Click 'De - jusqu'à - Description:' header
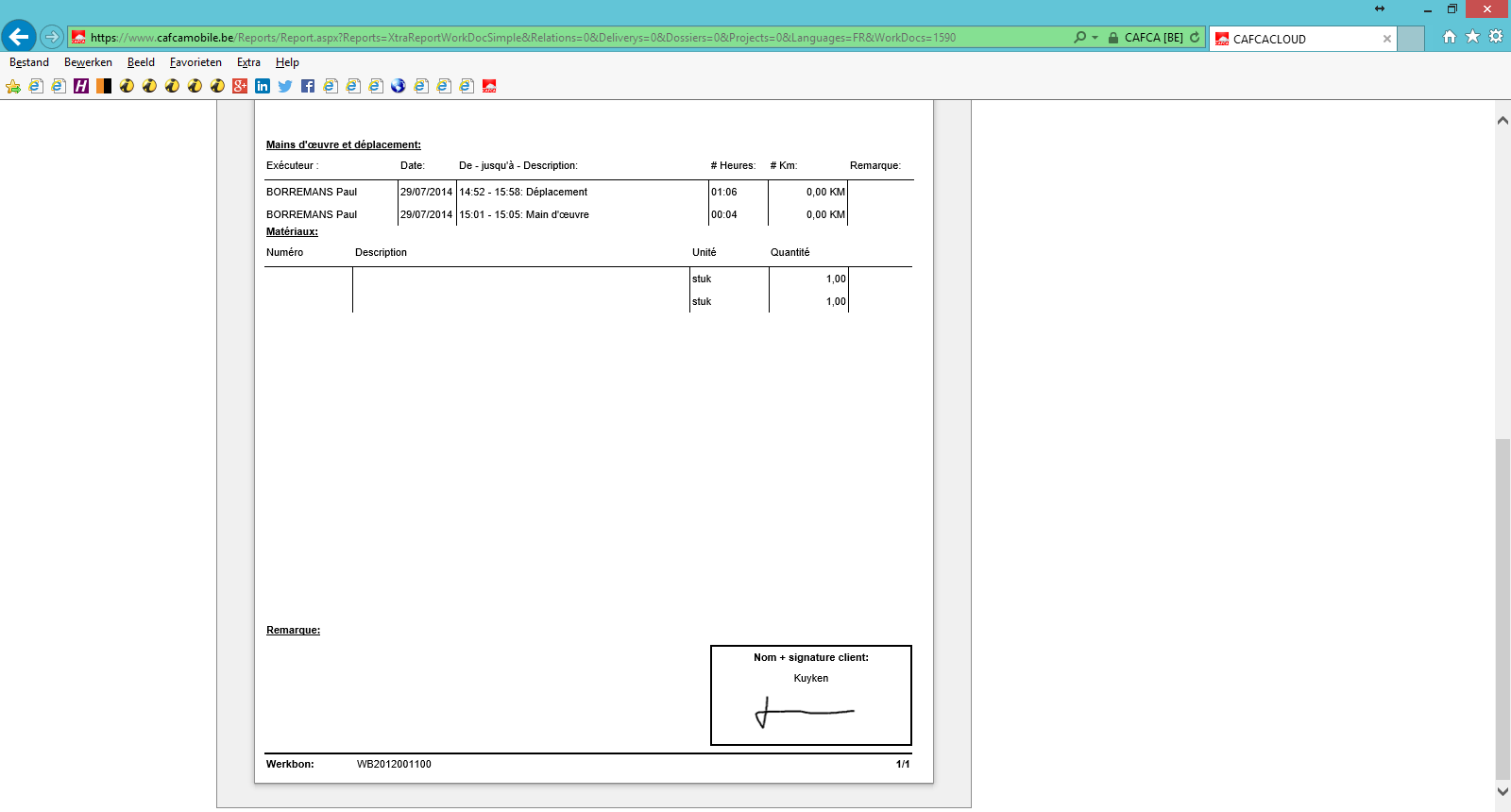1511x812 pixels. (x=518, y=165)
